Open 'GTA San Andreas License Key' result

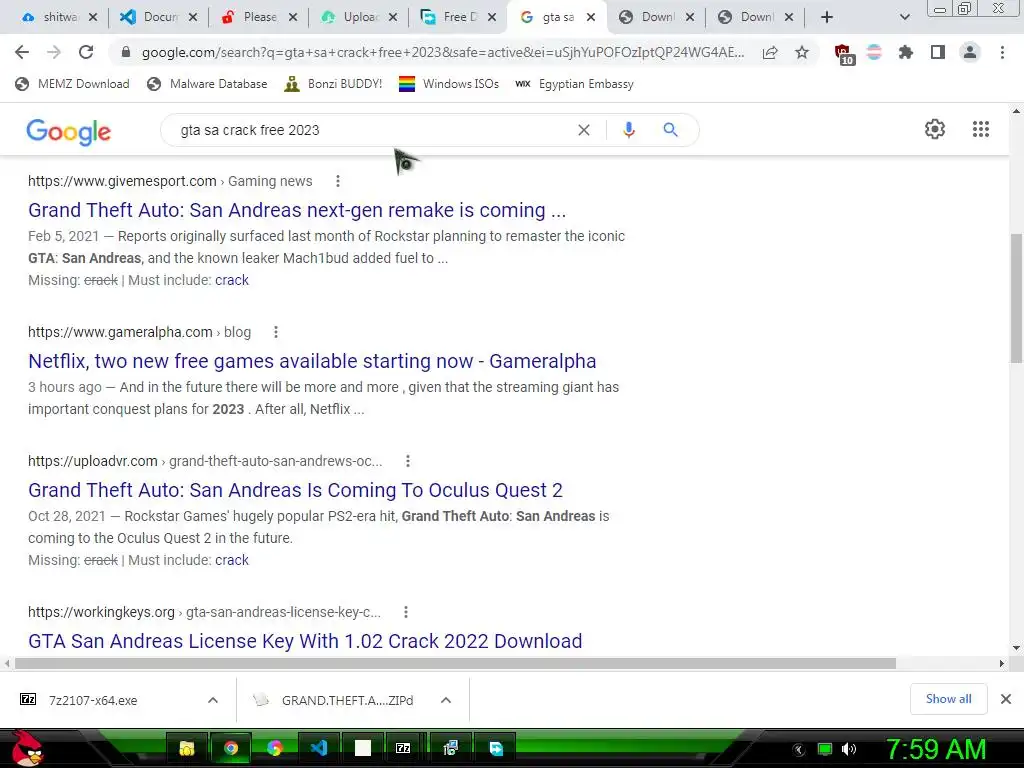click(x=305, y=641)
